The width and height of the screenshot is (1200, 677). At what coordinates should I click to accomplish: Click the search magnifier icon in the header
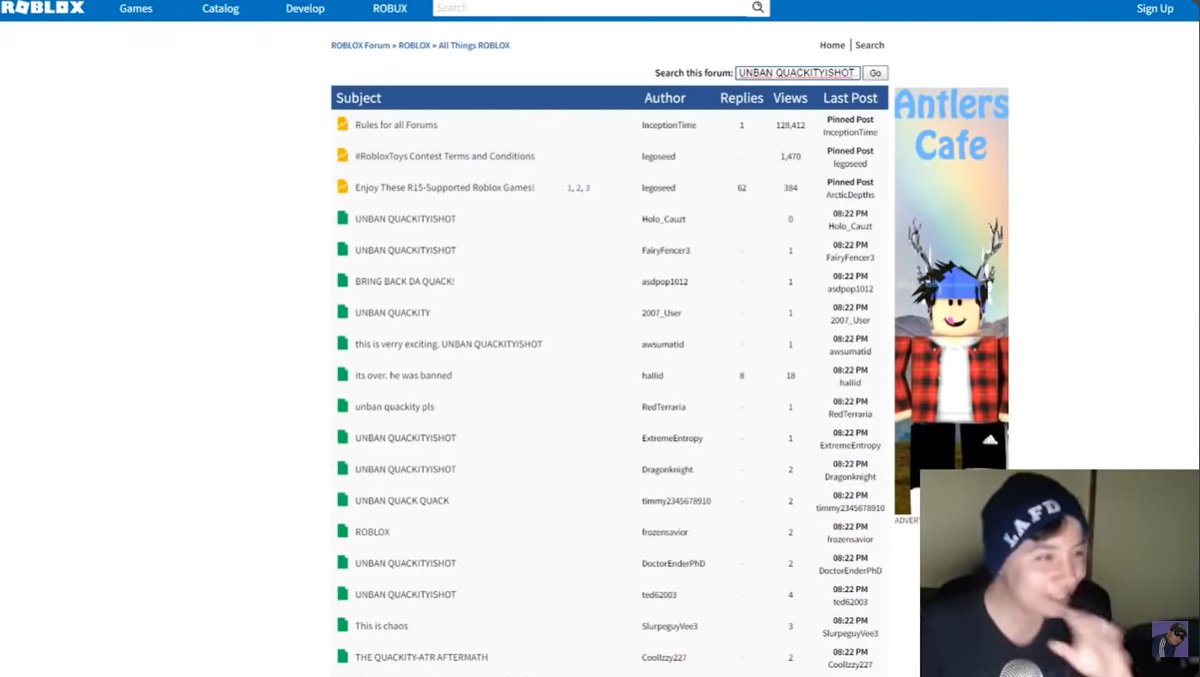pos(758,8)
